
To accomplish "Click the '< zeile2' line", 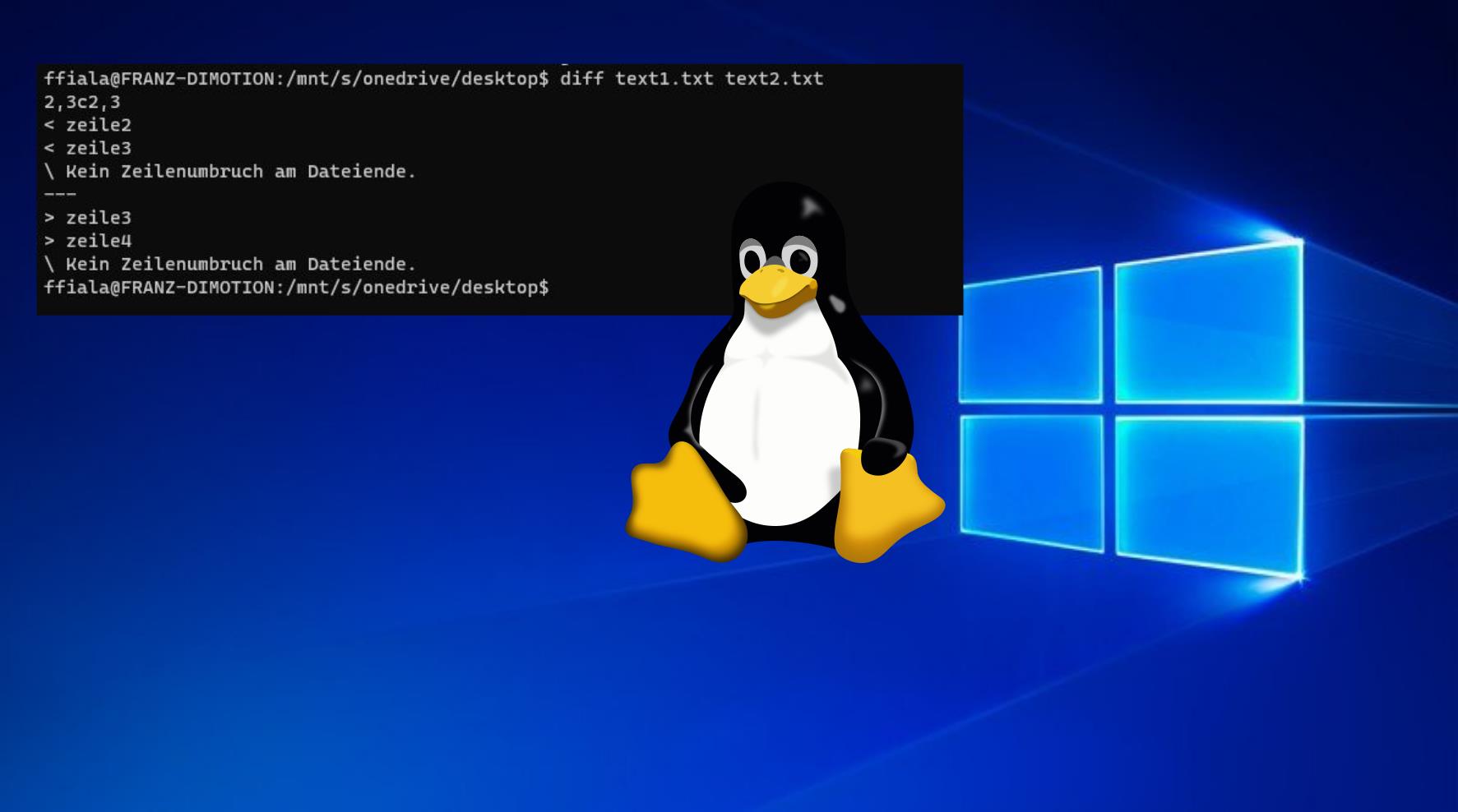I will (88, 126).
